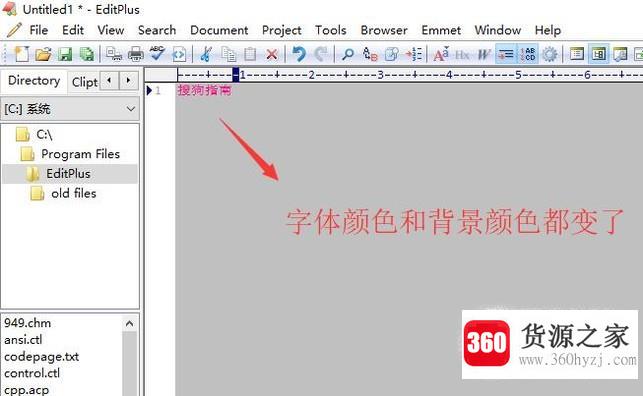The height and width of the screenshot is (396, 643).
Task: Toggle the auto indent toolbar button
Action: (506, 54)
